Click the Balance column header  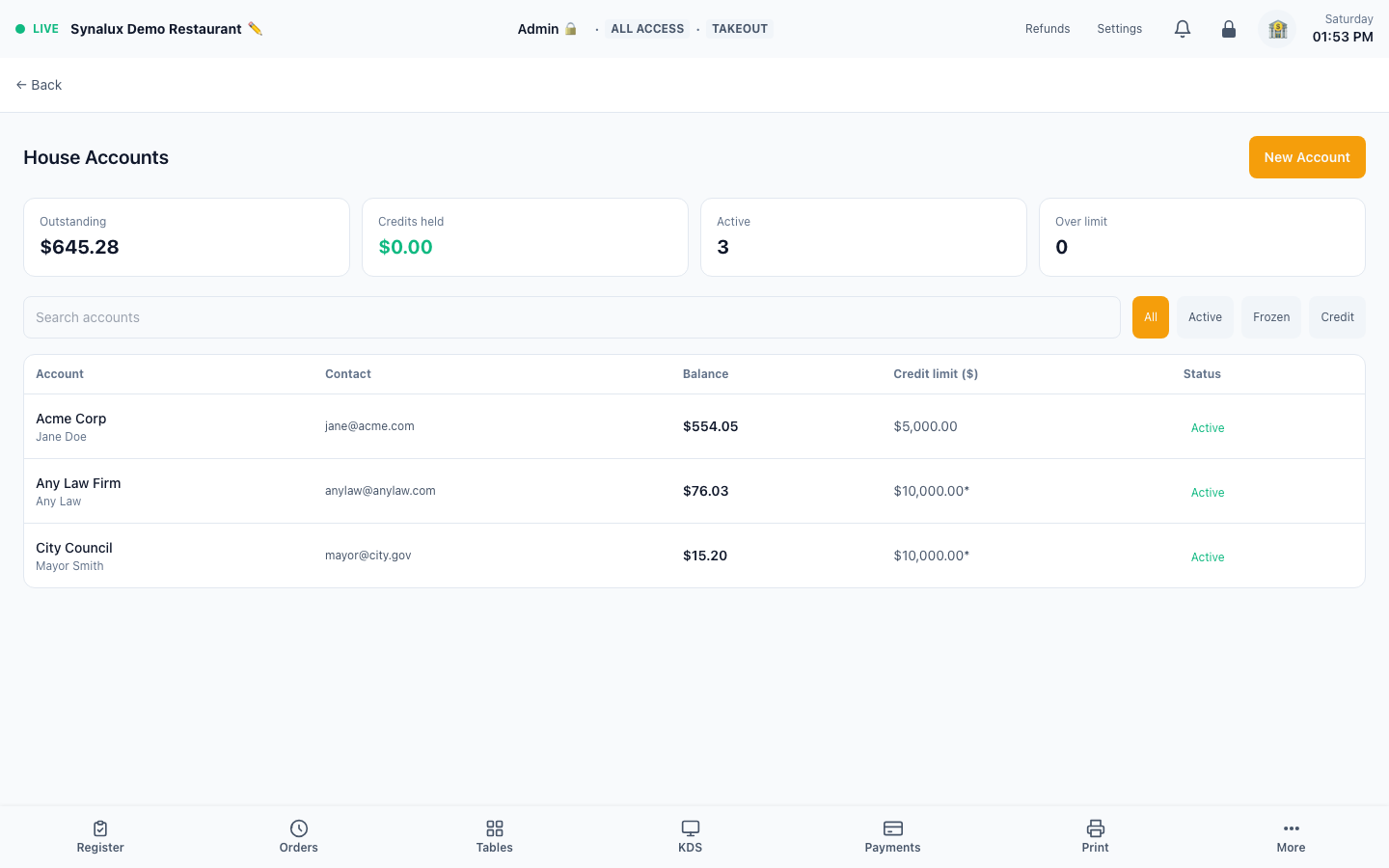(706, 374)
